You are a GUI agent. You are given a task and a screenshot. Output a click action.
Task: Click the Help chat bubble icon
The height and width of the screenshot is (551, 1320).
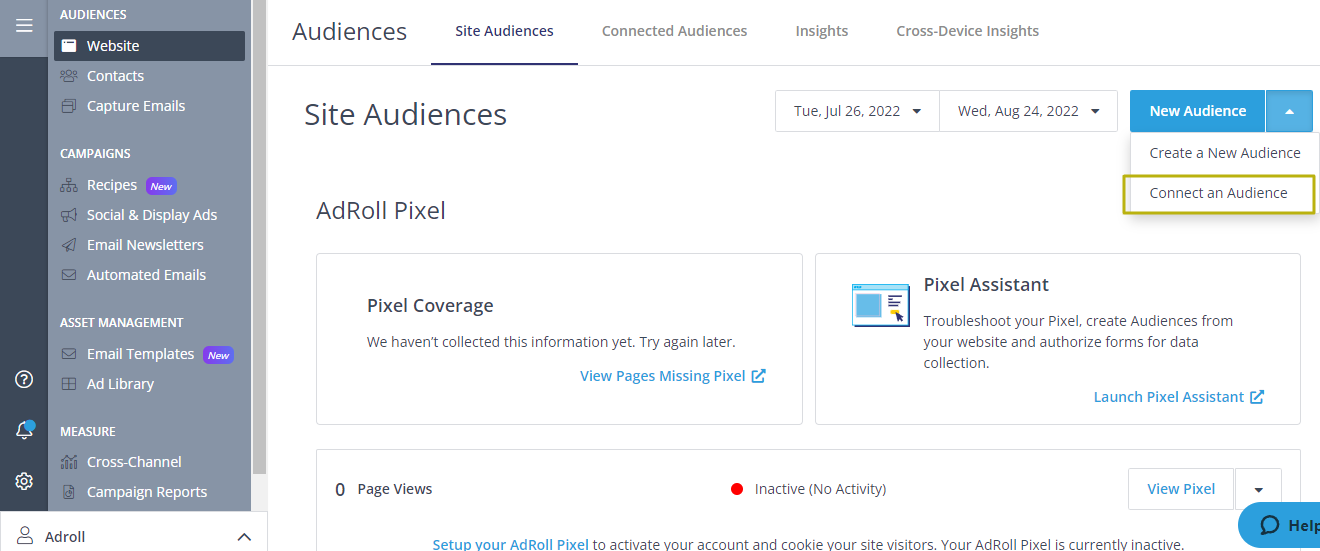1270,525
